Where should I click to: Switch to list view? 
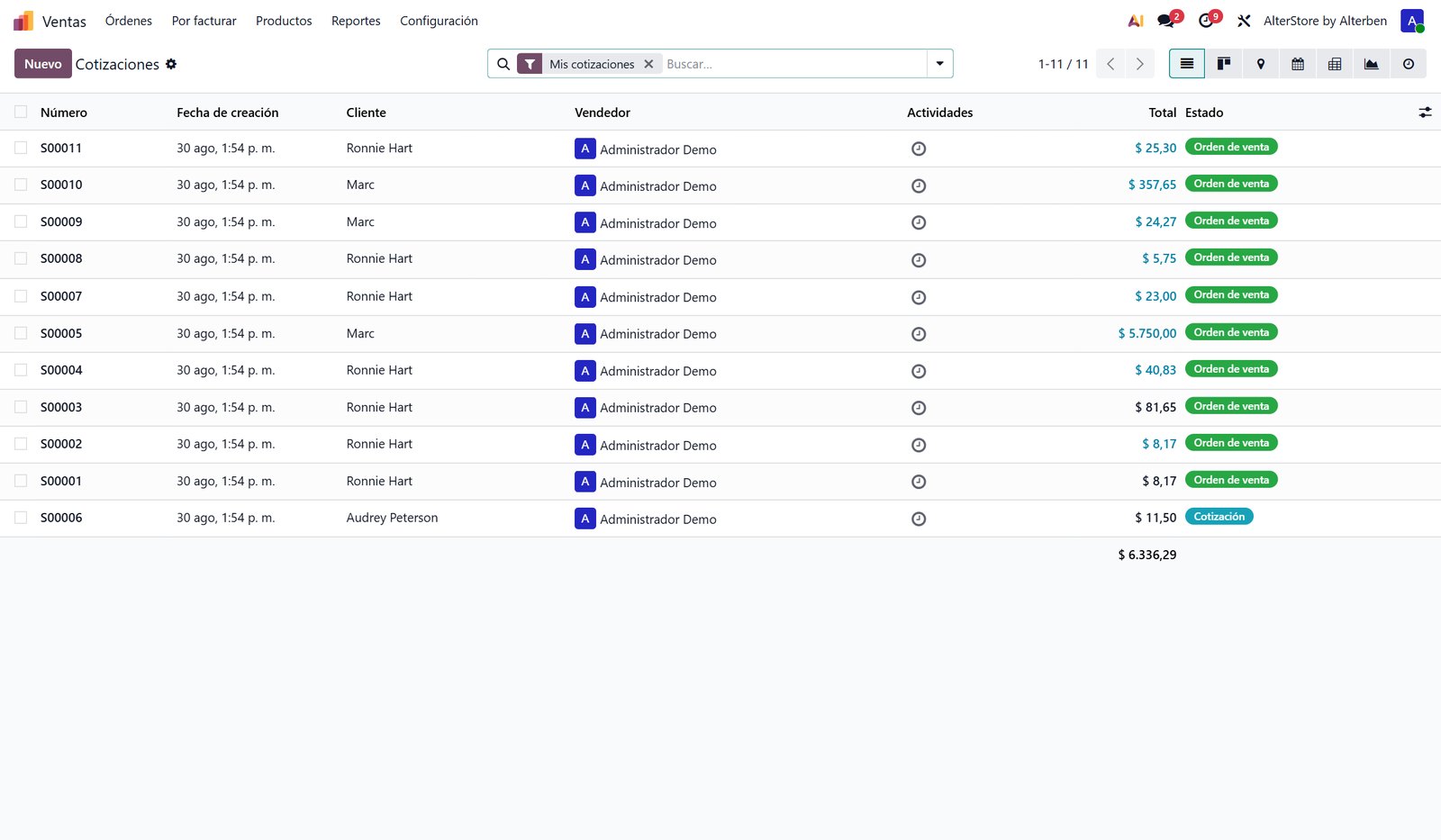[x=1187, y=64]
